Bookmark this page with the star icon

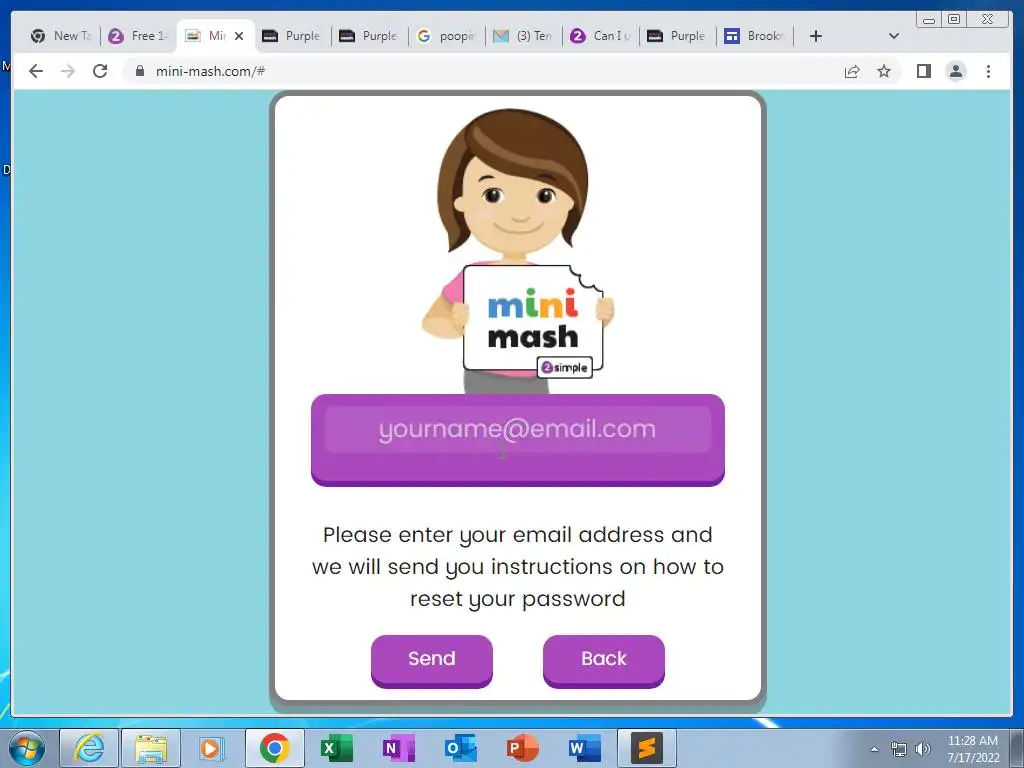click(884, 71)
